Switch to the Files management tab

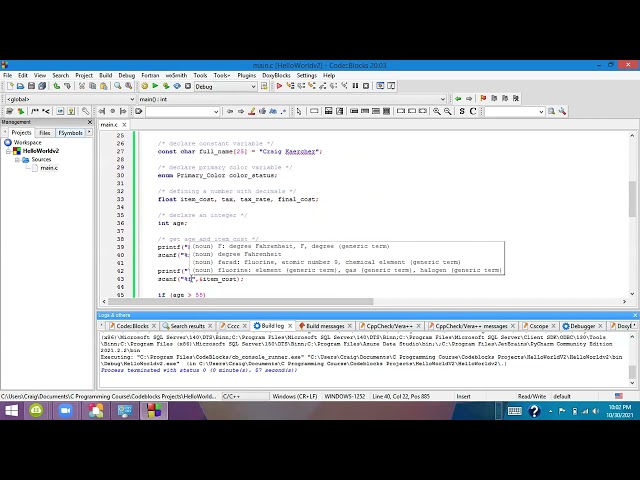44,133
